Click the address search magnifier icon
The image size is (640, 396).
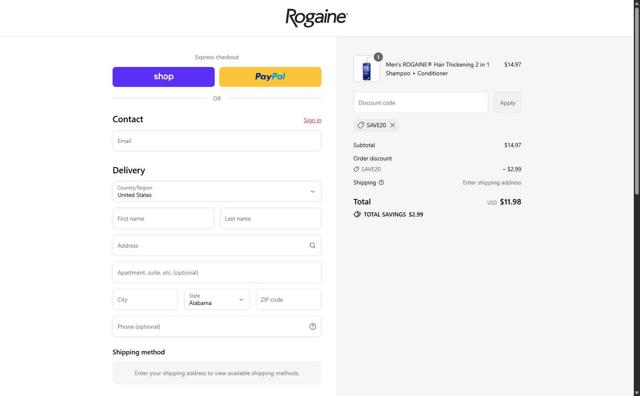click(x=312, y=246)
